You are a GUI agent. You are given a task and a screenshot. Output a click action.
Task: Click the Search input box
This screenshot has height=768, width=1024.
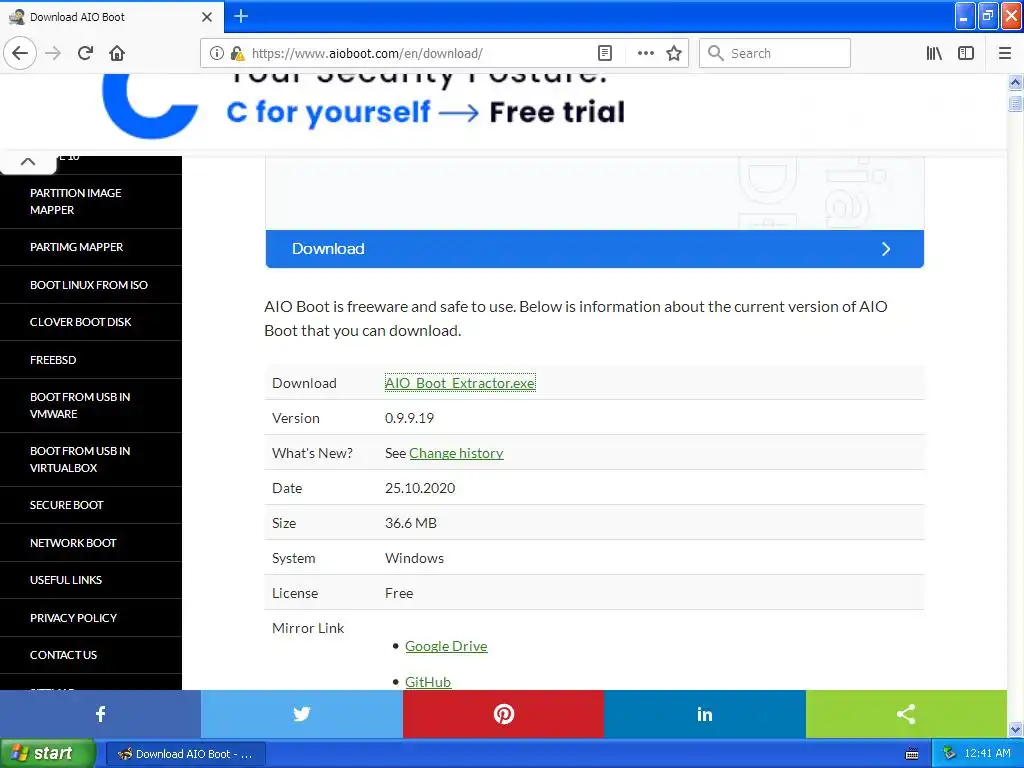click(775, 53)
